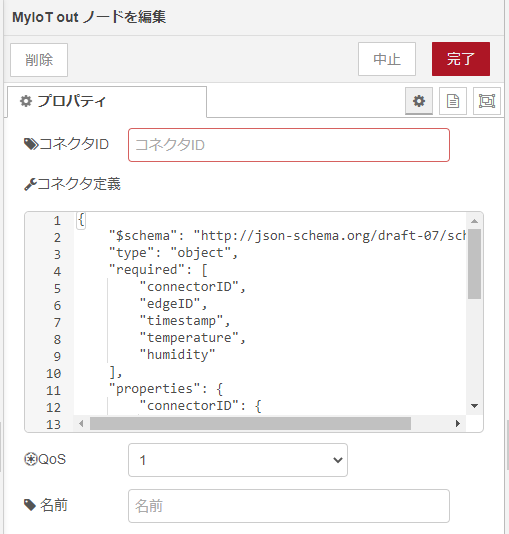509x534 pixels.
Task: Click editor scroll down arrow
Action: coord(474,406)
